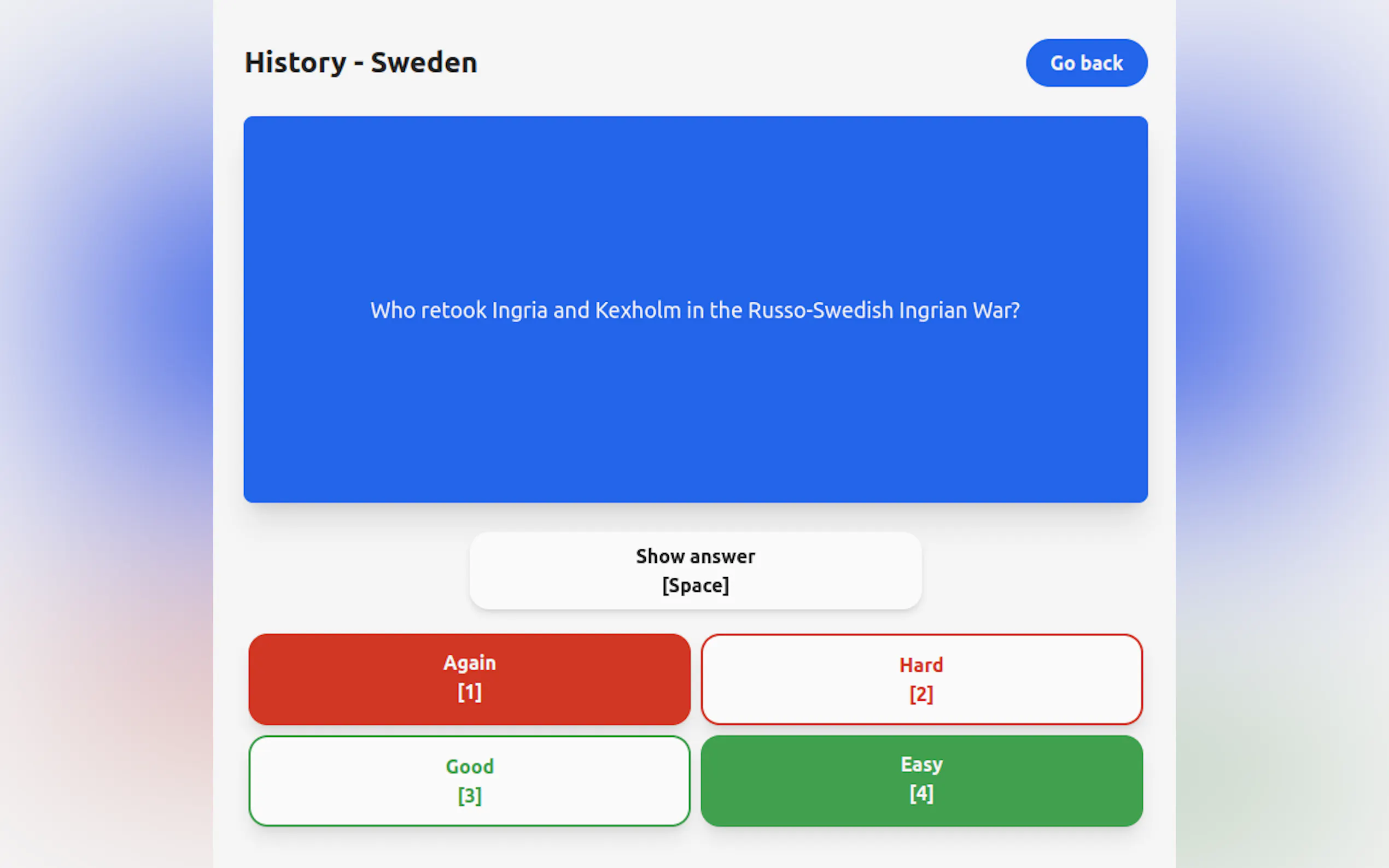Click the Ingrian War question text
Screen dimensions: 1389x868
pos(695,310)
